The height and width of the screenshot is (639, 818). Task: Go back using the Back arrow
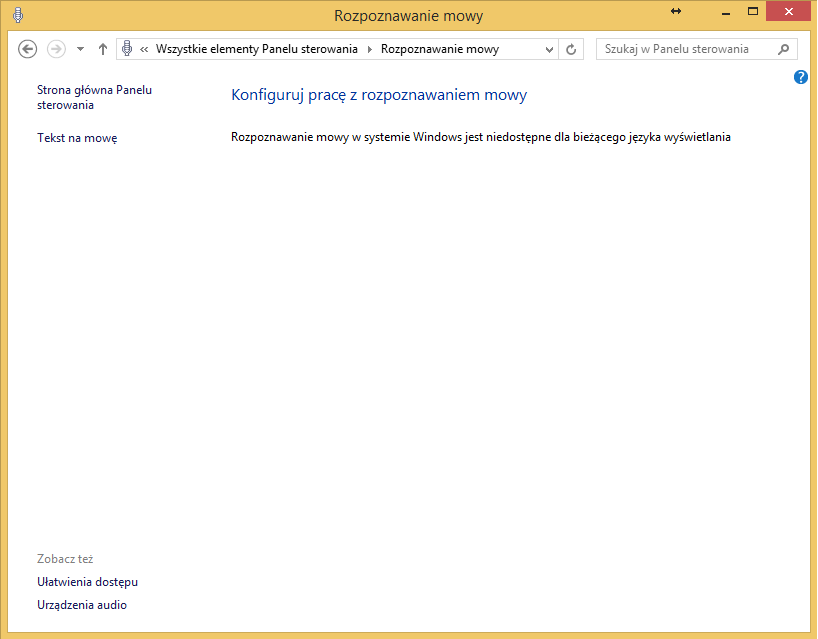pos(27,49)
